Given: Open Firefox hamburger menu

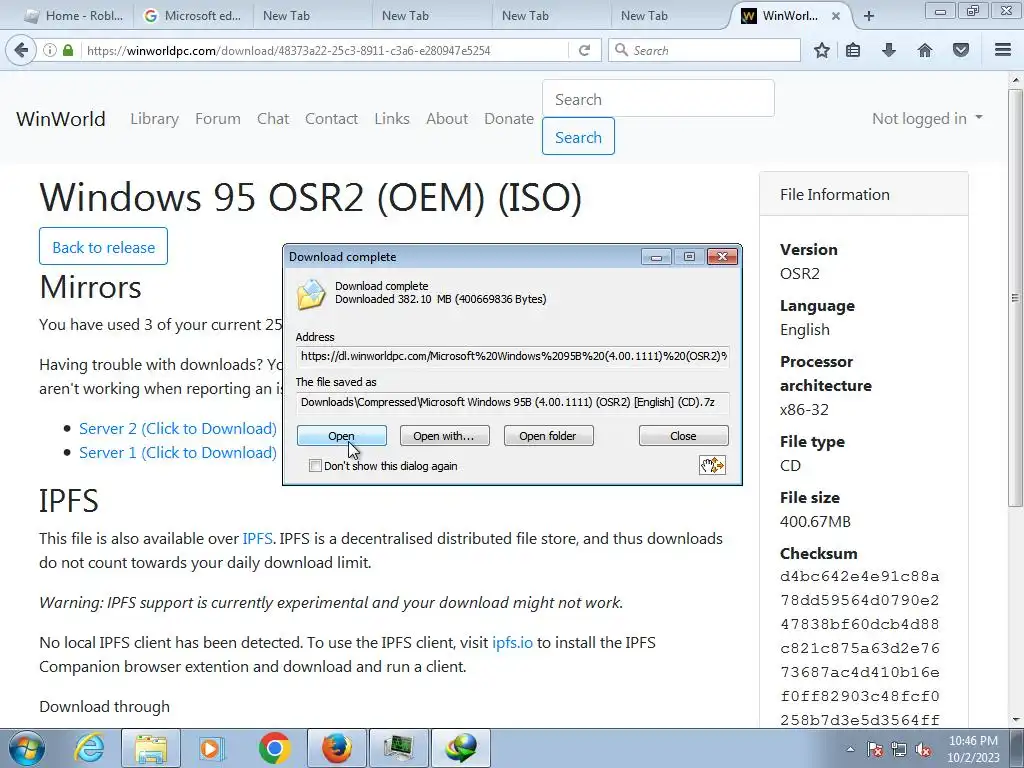Looking at the screenshot, I should (x=1003, y=50).
